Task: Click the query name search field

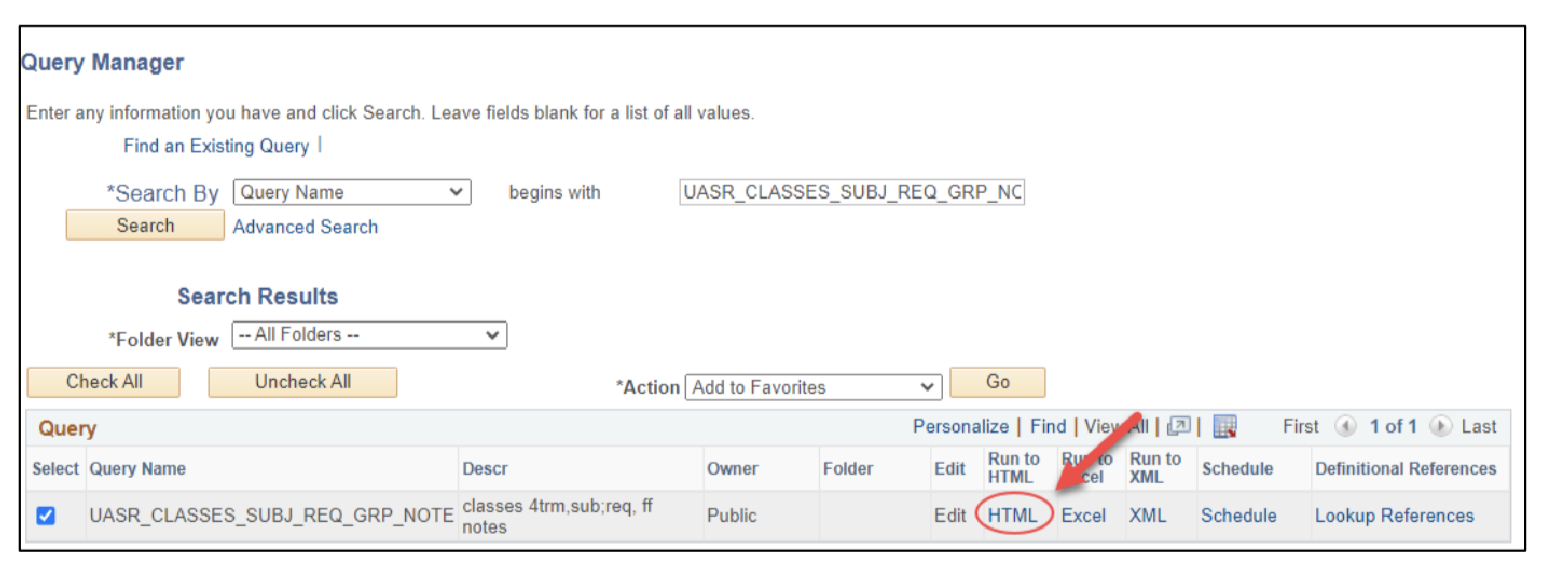Action: (x=852, y=192)
